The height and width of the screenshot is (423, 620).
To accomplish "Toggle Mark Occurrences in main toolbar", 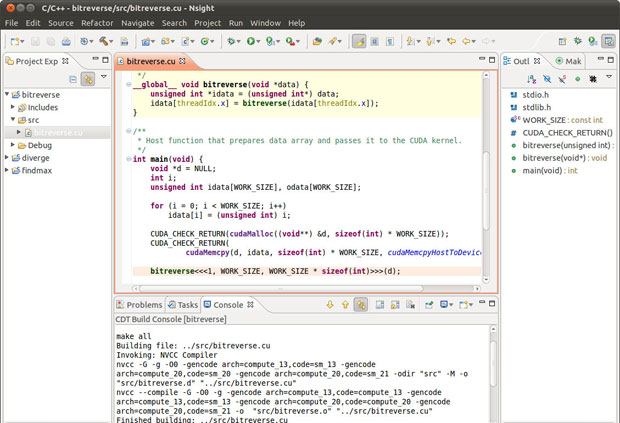I will pos(359,42).
